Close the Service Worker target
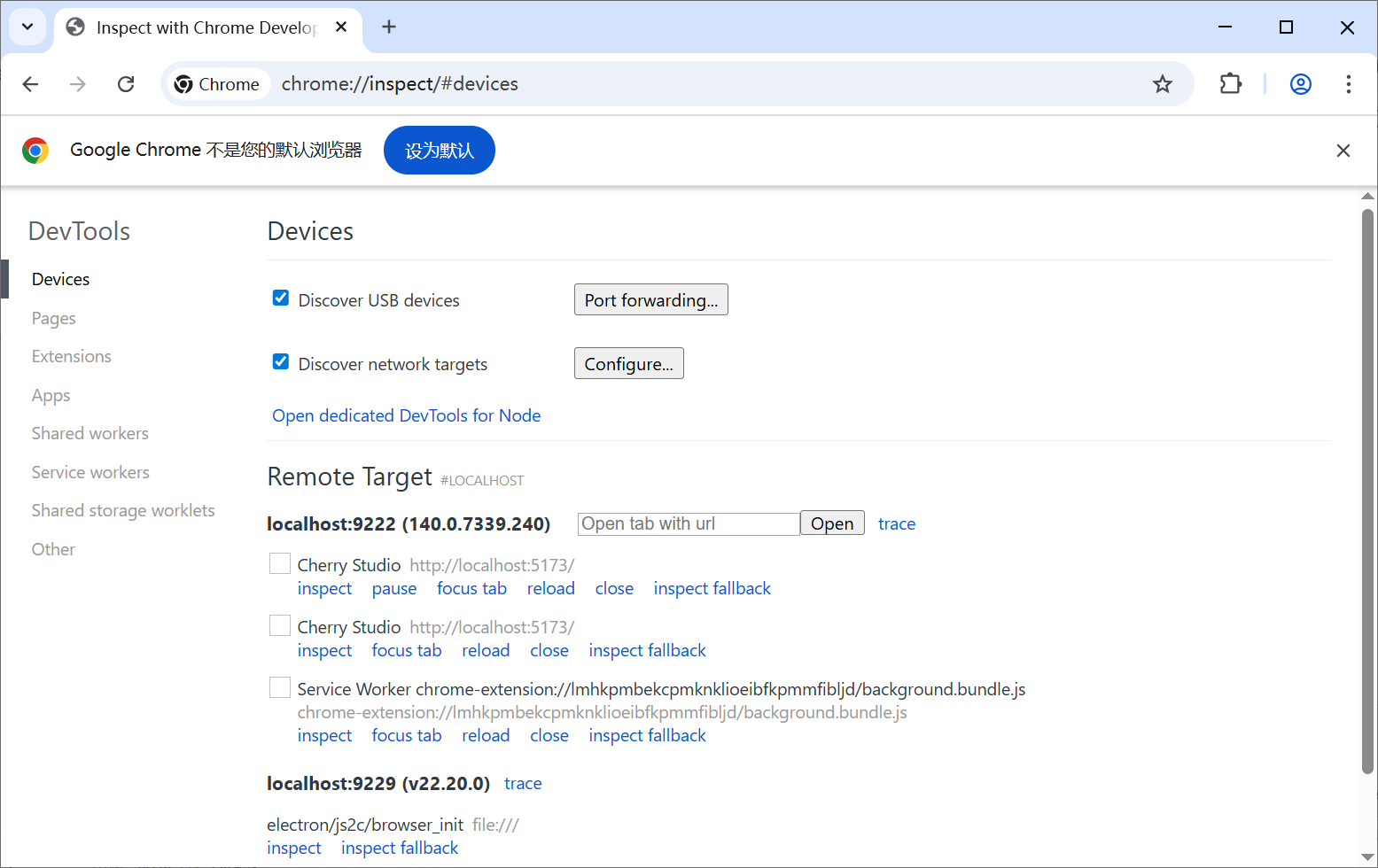 click(549, 735)
